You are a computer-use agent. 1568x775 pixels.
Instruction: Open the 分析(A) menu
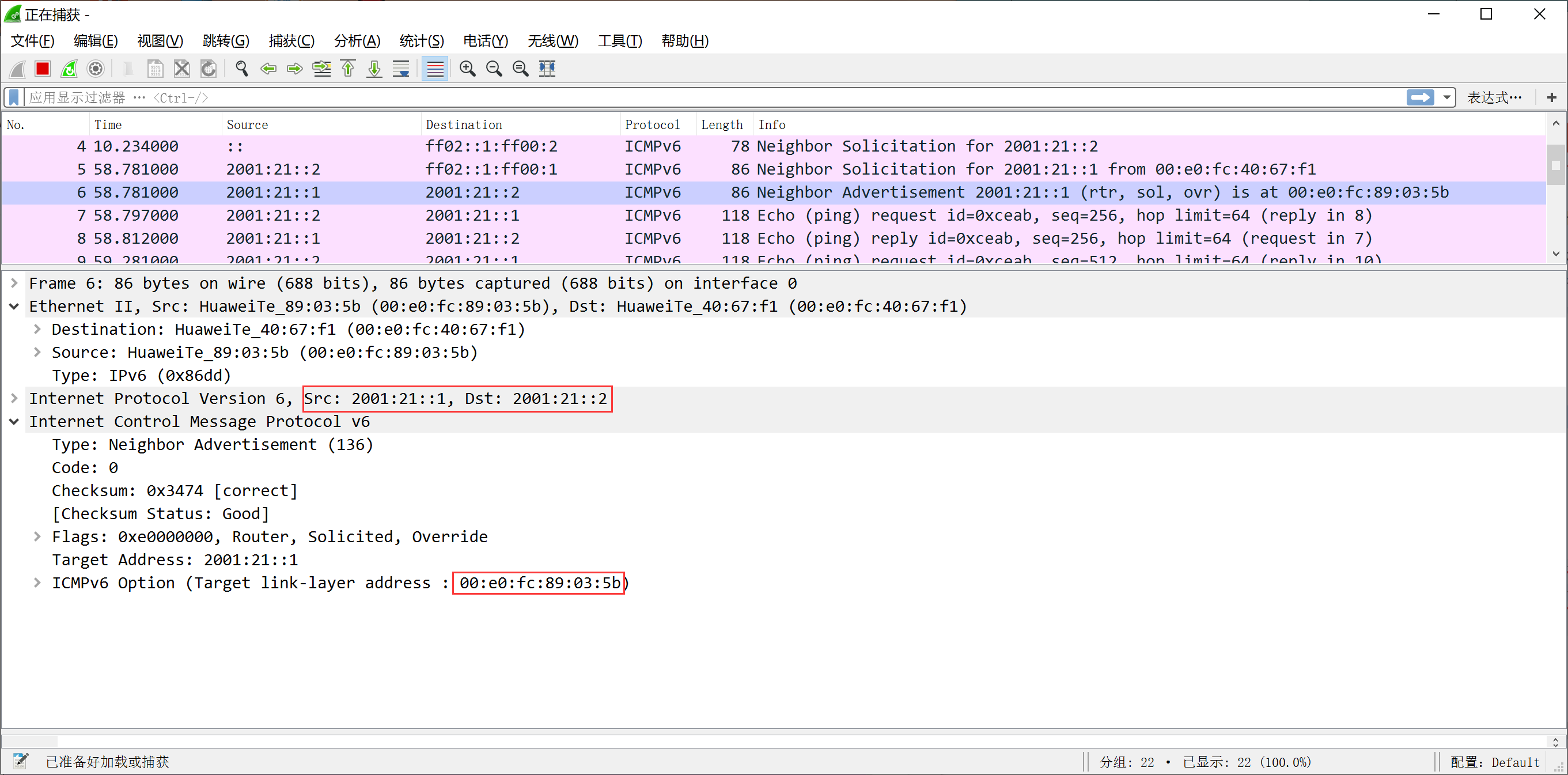click(x=357, y=41)
